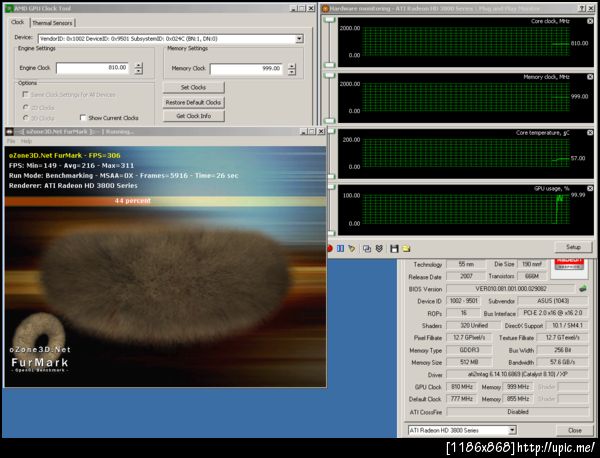Click the Bus Interface value PCI-E 2.0 x16

click(x=553, y=313)
